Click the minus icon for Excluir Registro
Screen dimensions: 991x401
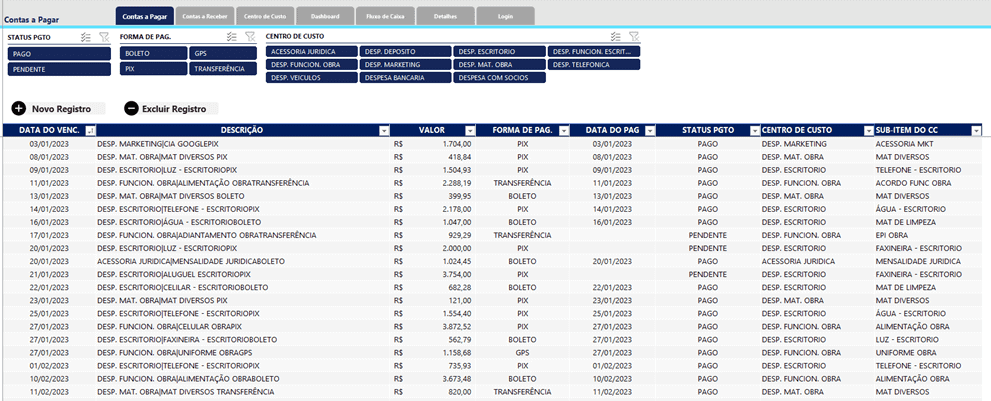pos(131,109)
